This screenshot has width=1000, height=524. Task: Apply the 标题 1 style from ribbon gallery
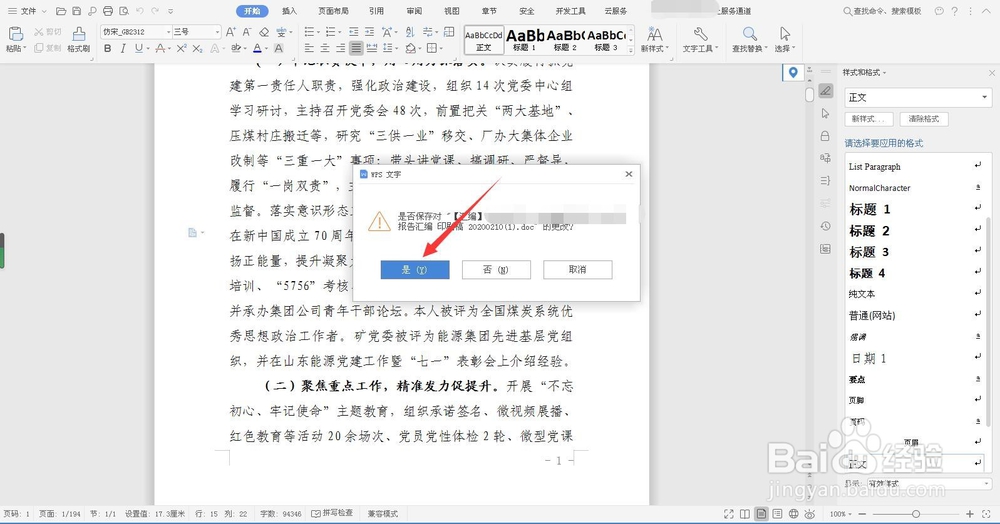pyautogui.click(x=526, y=40)
